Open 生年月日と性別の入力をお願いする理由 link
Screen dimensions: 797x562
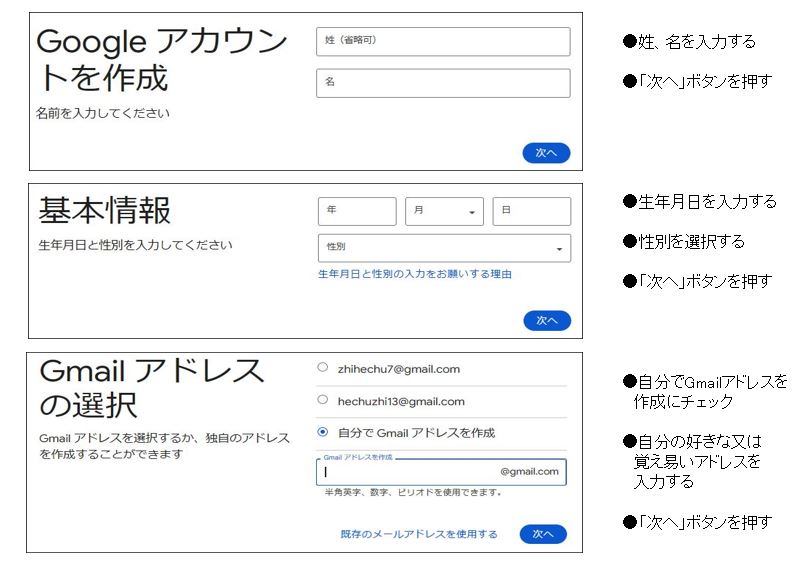pos(415,274)
